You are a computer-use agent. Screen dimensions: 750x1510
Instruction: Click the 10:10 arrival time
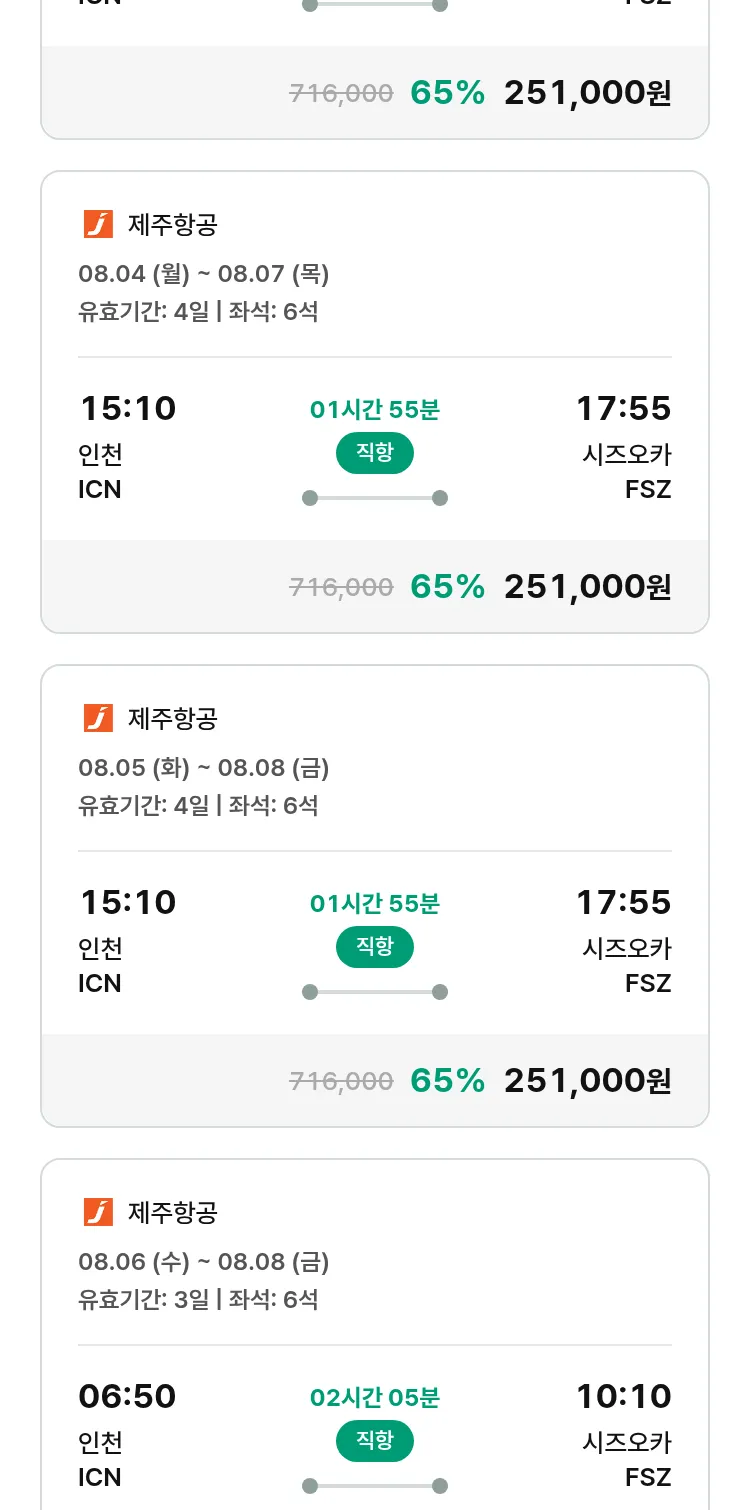(x=623, y=1396)
